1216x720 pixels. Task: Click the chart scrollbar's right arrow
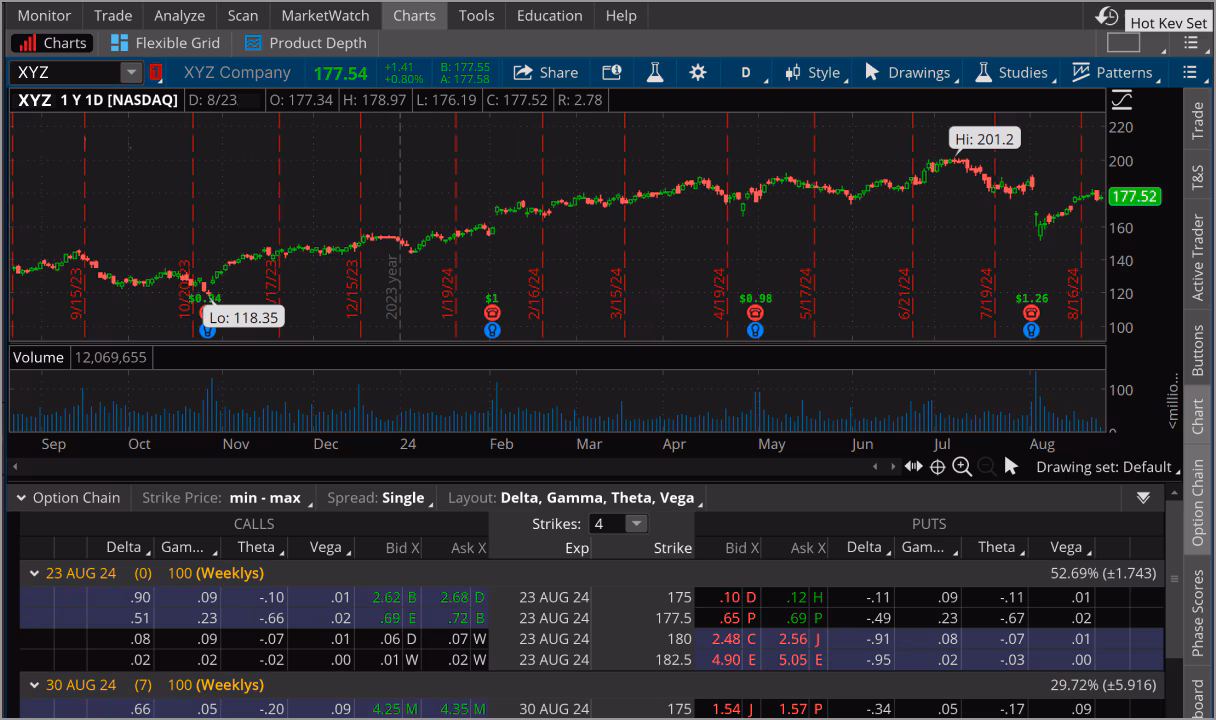894,466
